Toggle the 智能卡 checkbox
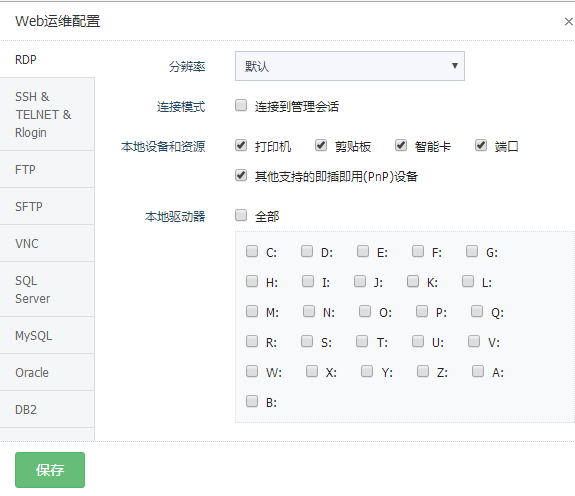Image resolution: width=575 pixels, height=496 pixels. click(401, 146)
